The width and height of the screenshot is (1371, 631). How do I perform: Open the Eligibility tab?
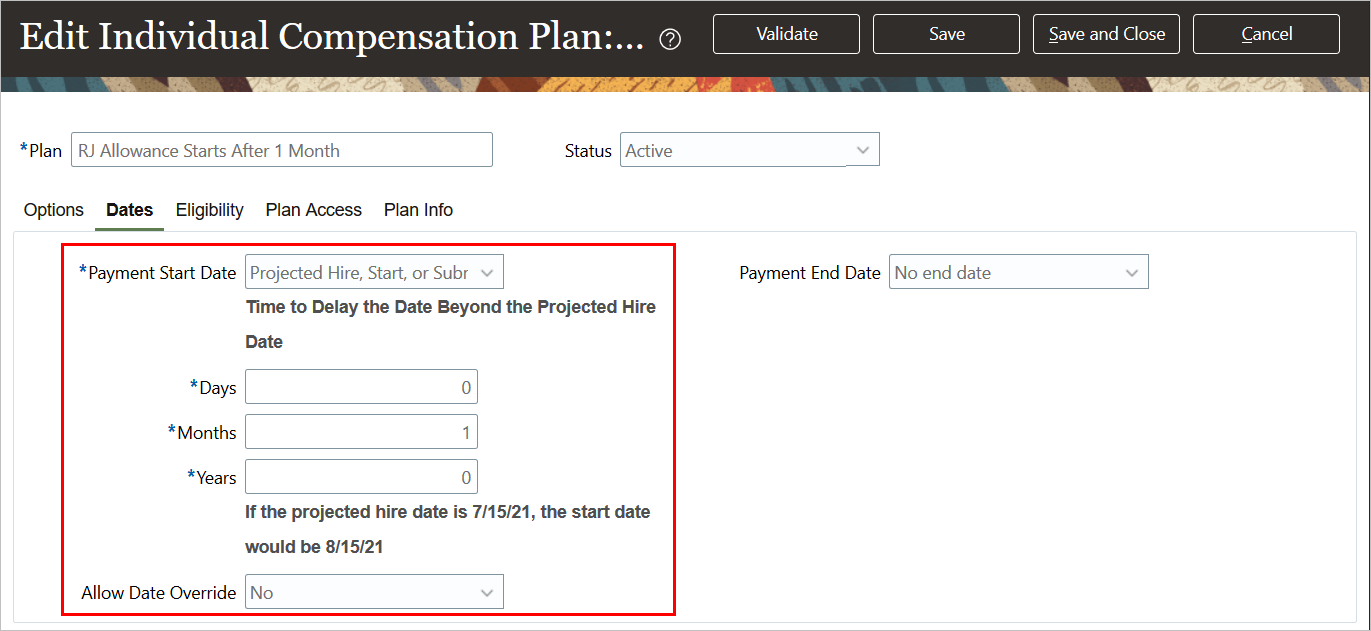(210, 210)
